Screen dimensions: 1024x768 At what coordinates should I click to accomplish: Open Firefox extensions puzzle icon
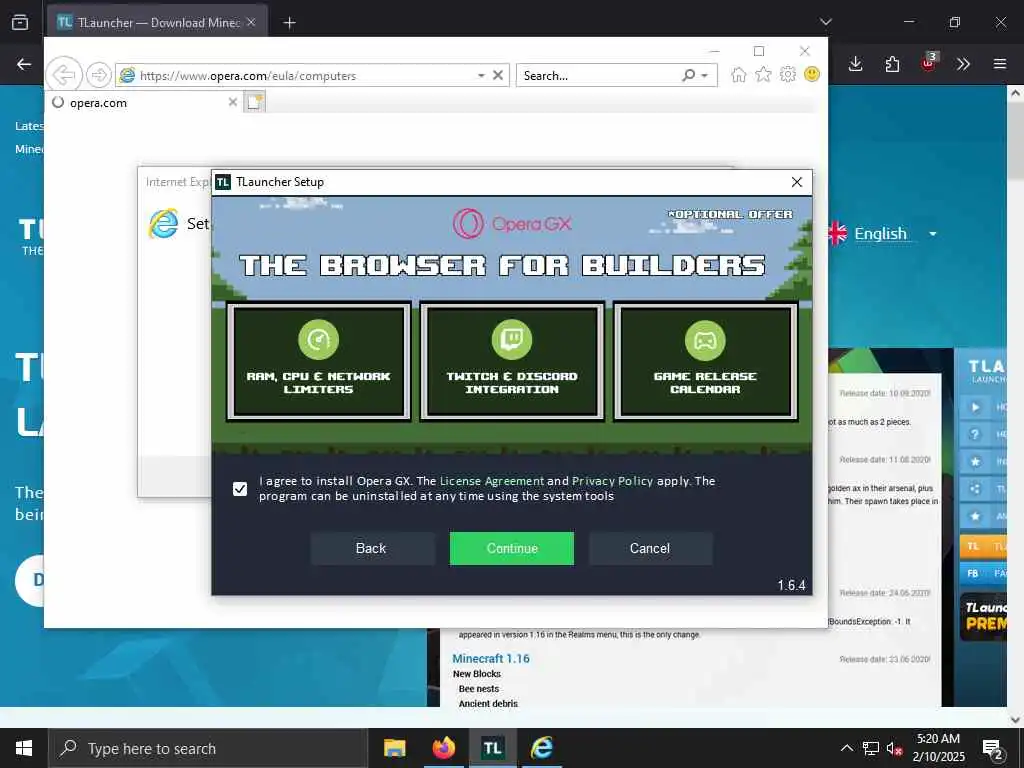(x=892, y=64)
